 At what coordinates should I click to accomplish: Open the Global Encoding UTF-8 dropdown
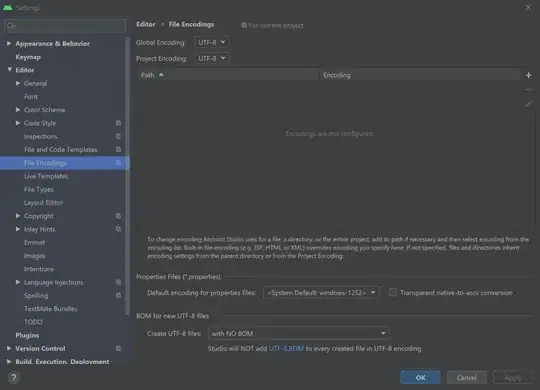pyautogui.click(x=212, y=42)
